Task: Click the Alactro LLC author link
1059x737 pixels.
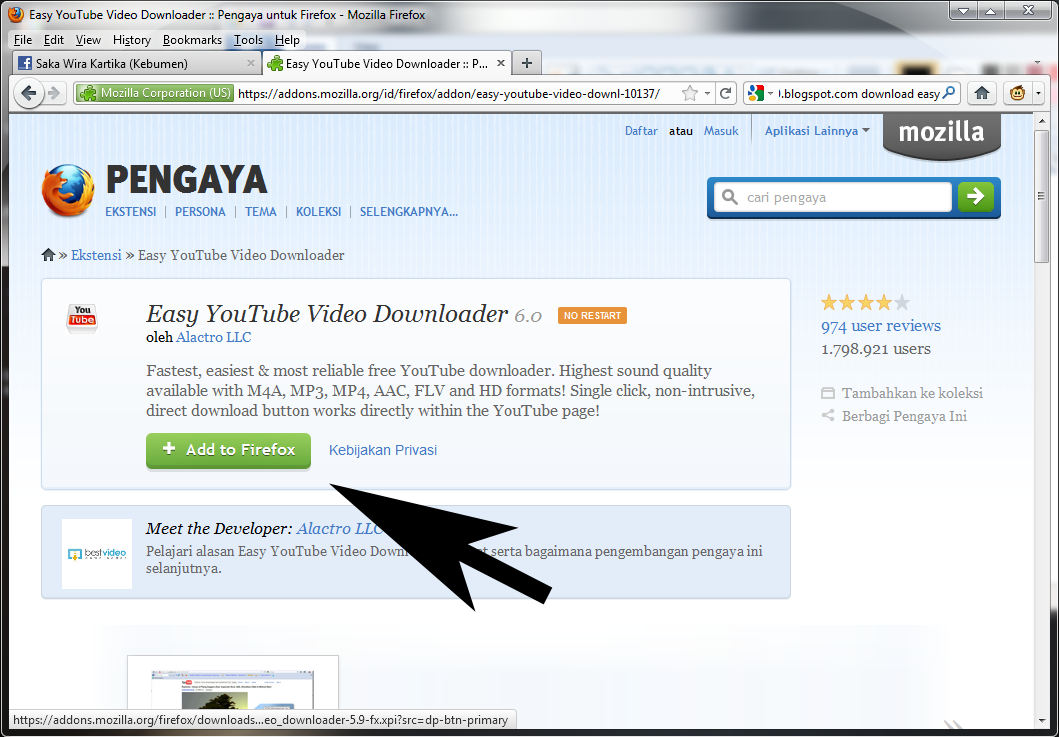Action: tap(213, 337)
